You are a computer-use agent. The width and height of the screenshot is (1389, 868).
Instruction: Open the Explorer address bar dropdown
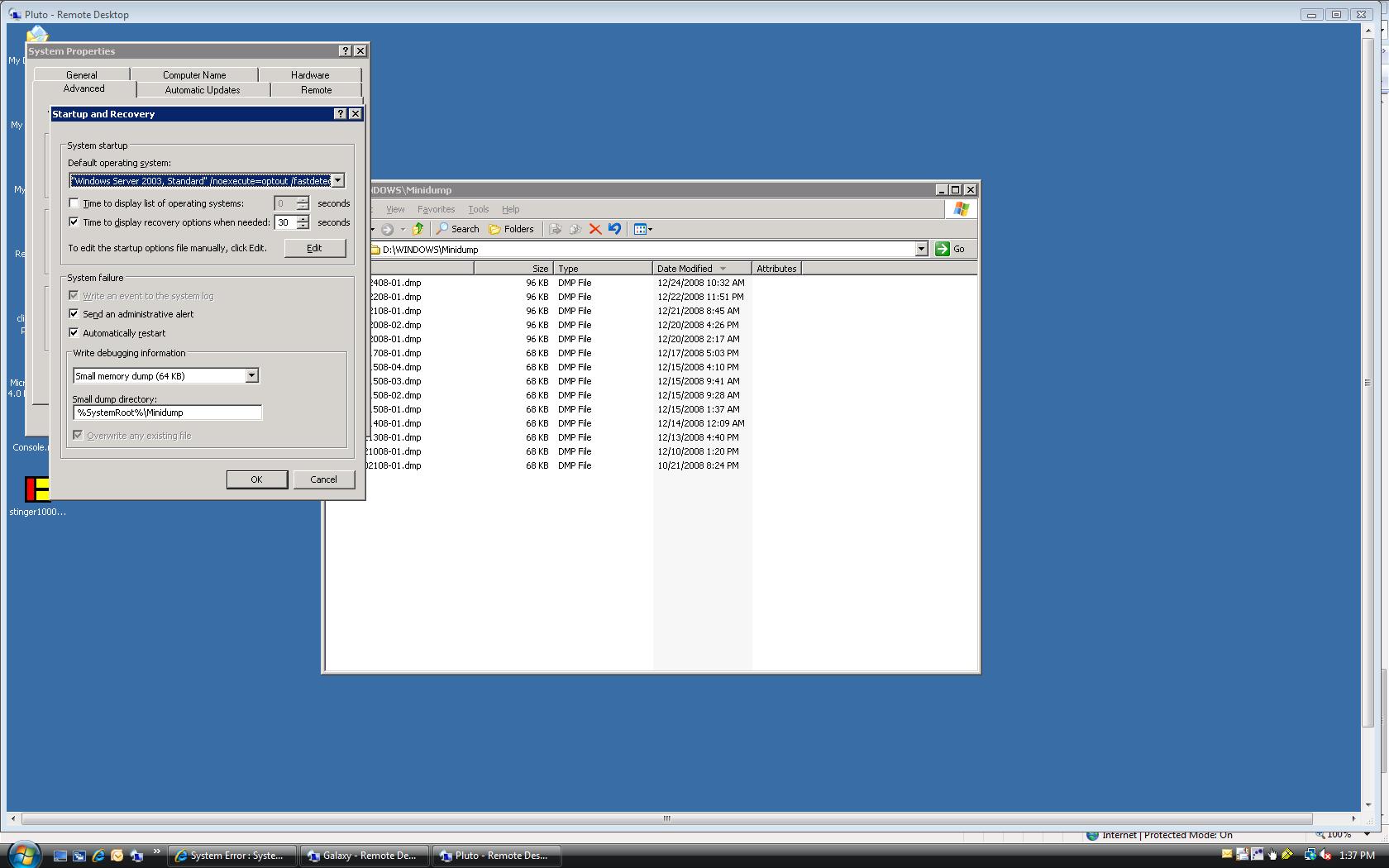click(921, 249)
